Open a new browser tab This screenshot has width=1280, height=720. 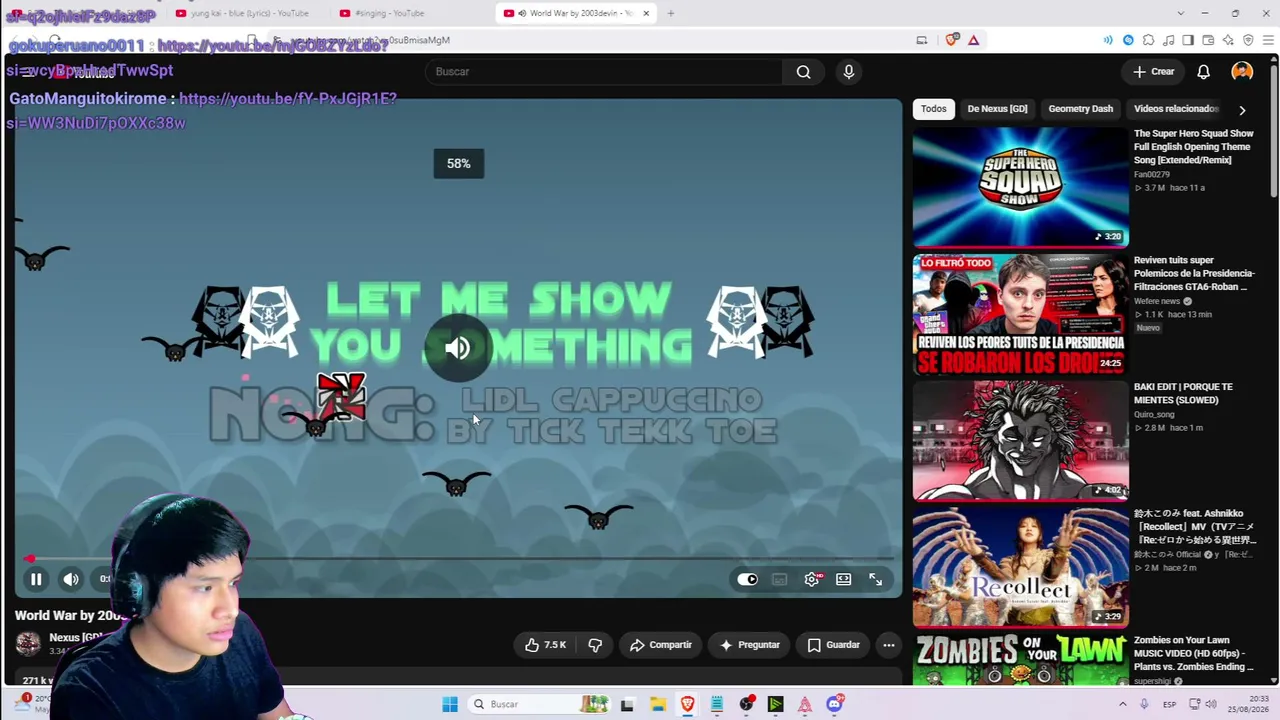point(671,13)
